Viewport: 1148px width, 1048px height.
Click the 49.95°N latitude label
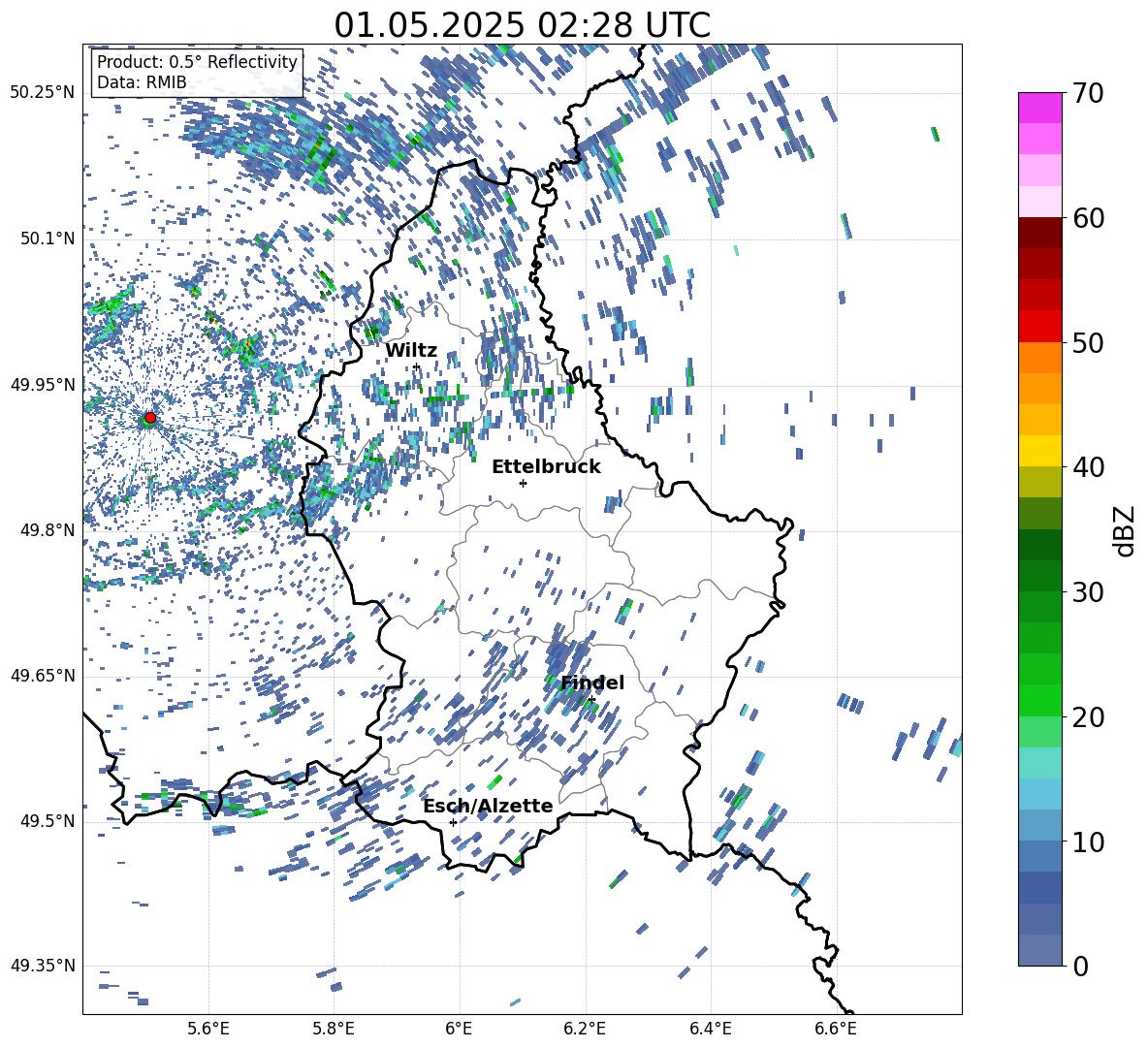click(43, 385)
